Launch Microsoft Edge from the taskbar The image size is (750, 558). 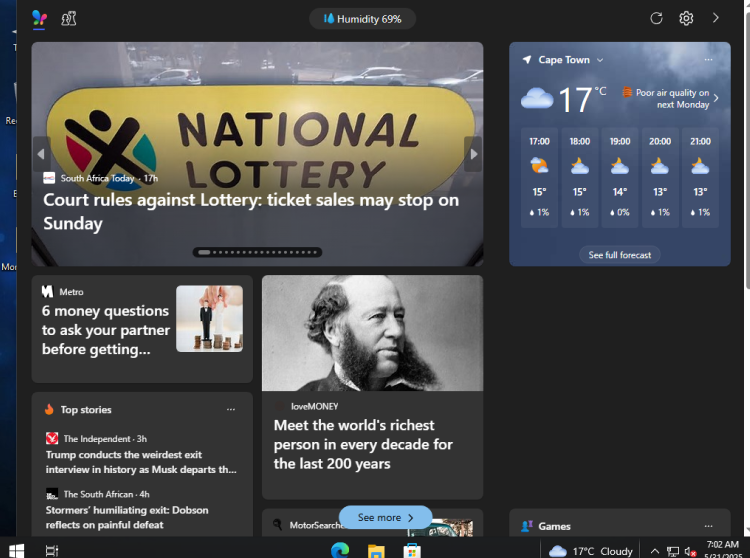(340, 551)
